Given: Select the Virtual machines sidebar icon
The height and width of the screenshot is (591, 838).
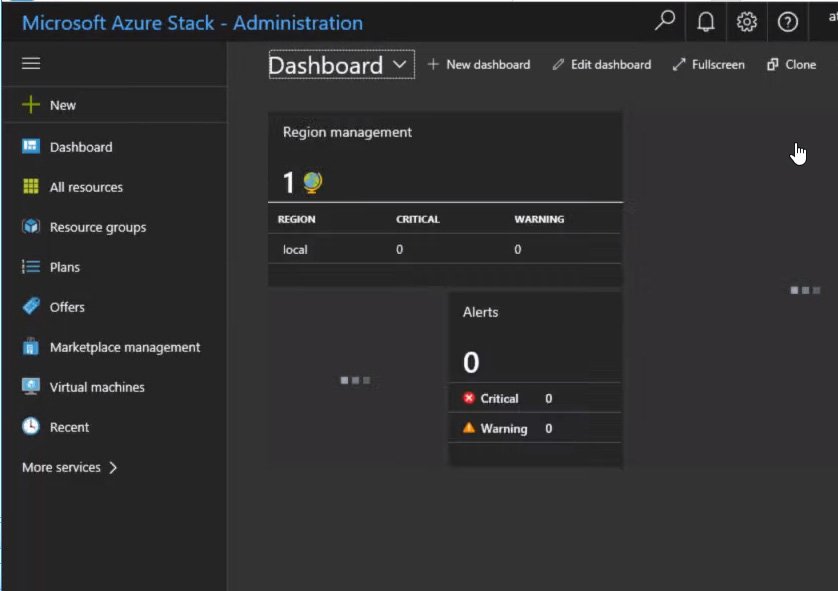Looking at the screenshot, I should pyautogui.click(x=30, y=386).
